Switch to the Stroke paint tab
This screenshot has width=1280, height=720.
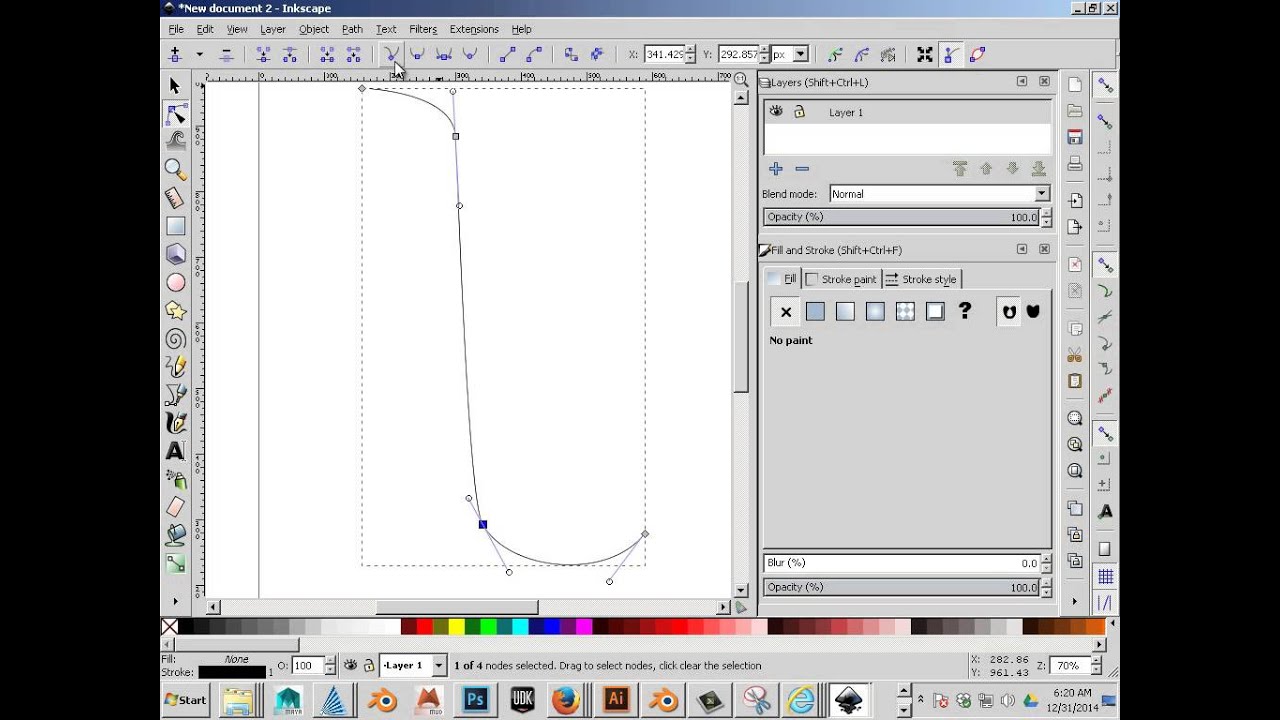(x=841, y=279)
